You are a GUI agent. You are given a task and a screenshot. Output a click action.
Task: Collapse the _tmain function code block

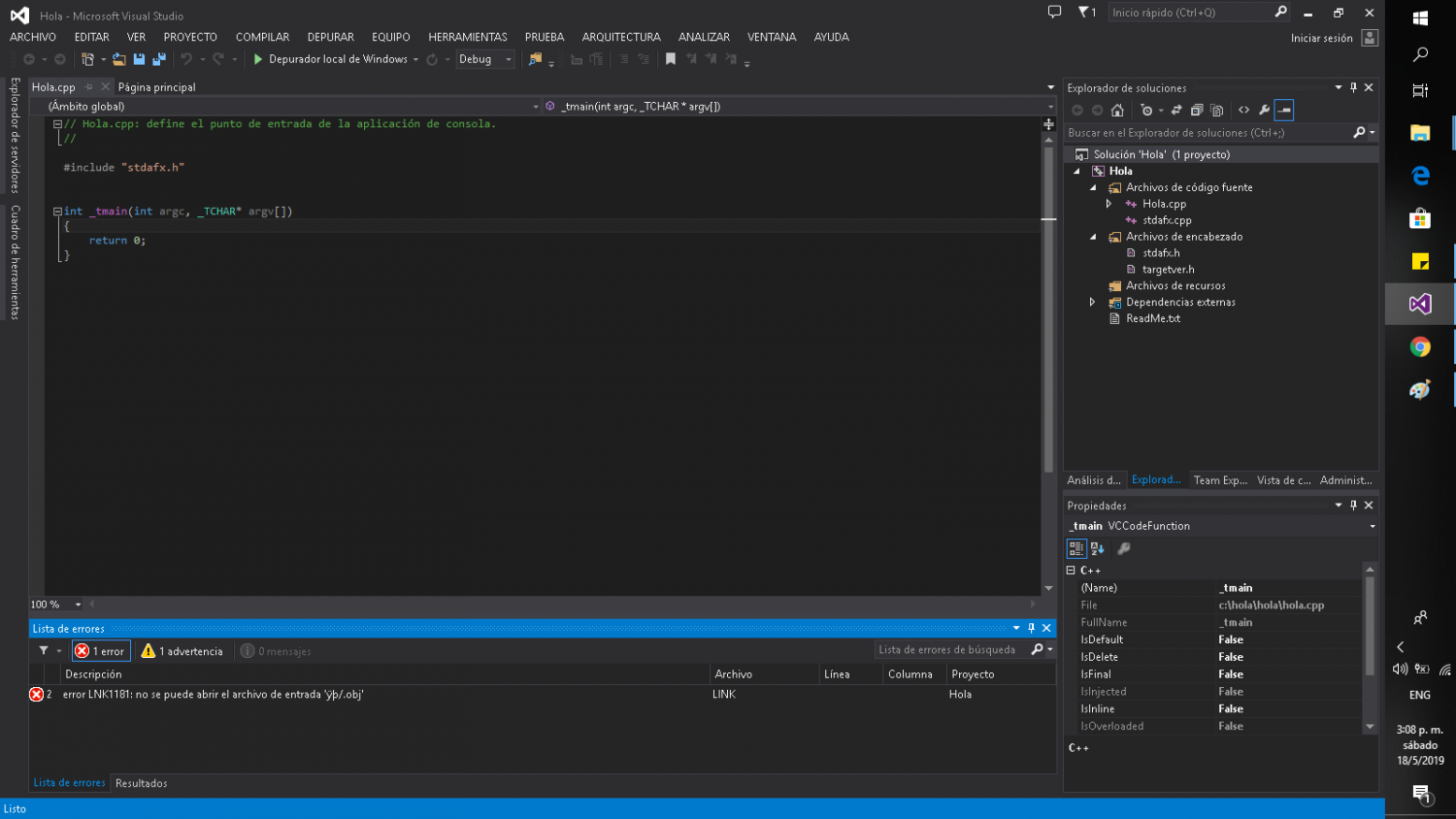click(57, 211)
